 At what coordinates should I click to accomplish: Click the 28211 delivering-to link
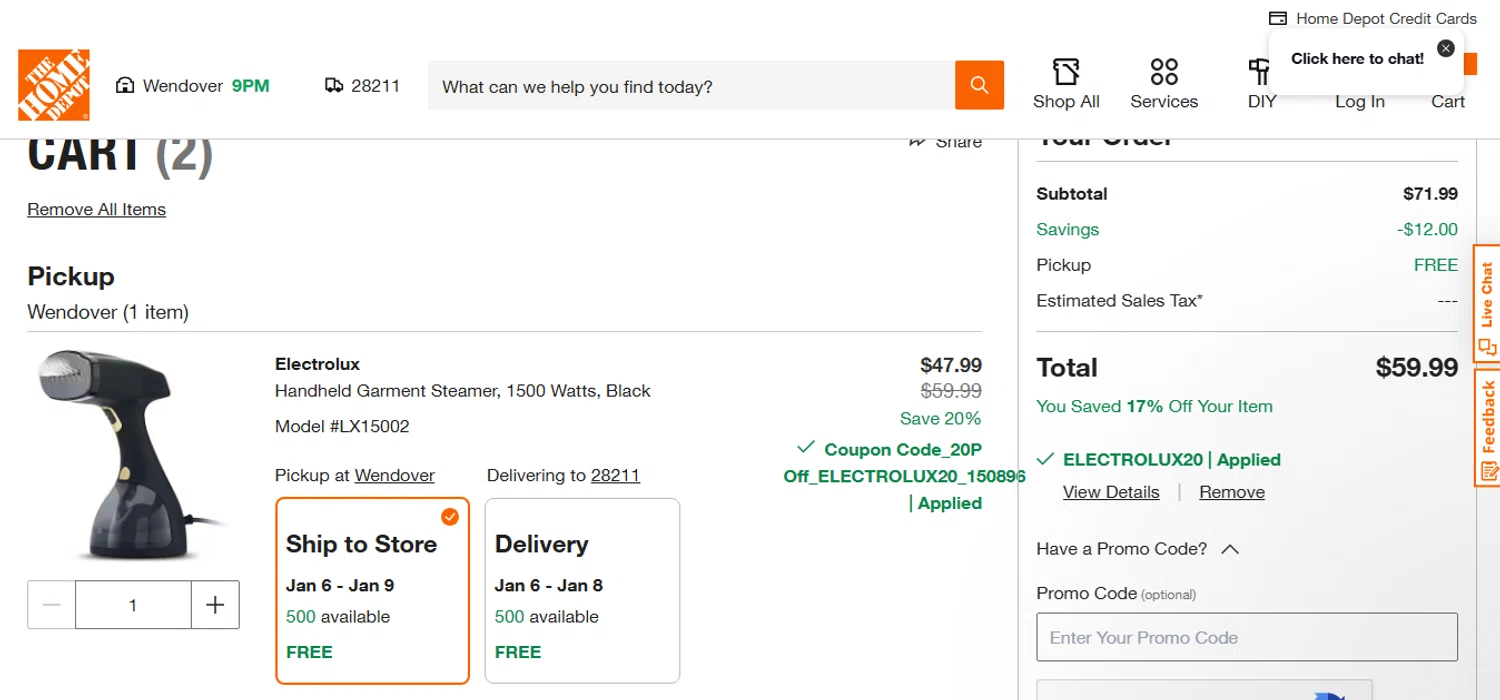[615, 475]
